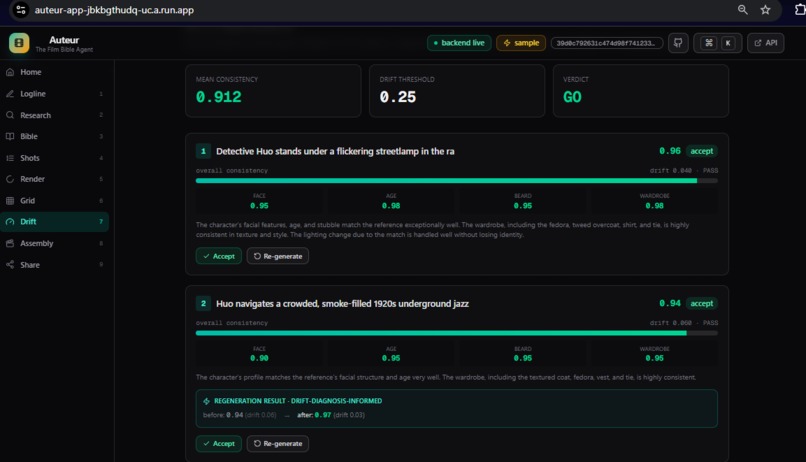Click shot 2 title Huo navigates
This screenshot has width=806, height=462.
342,304
